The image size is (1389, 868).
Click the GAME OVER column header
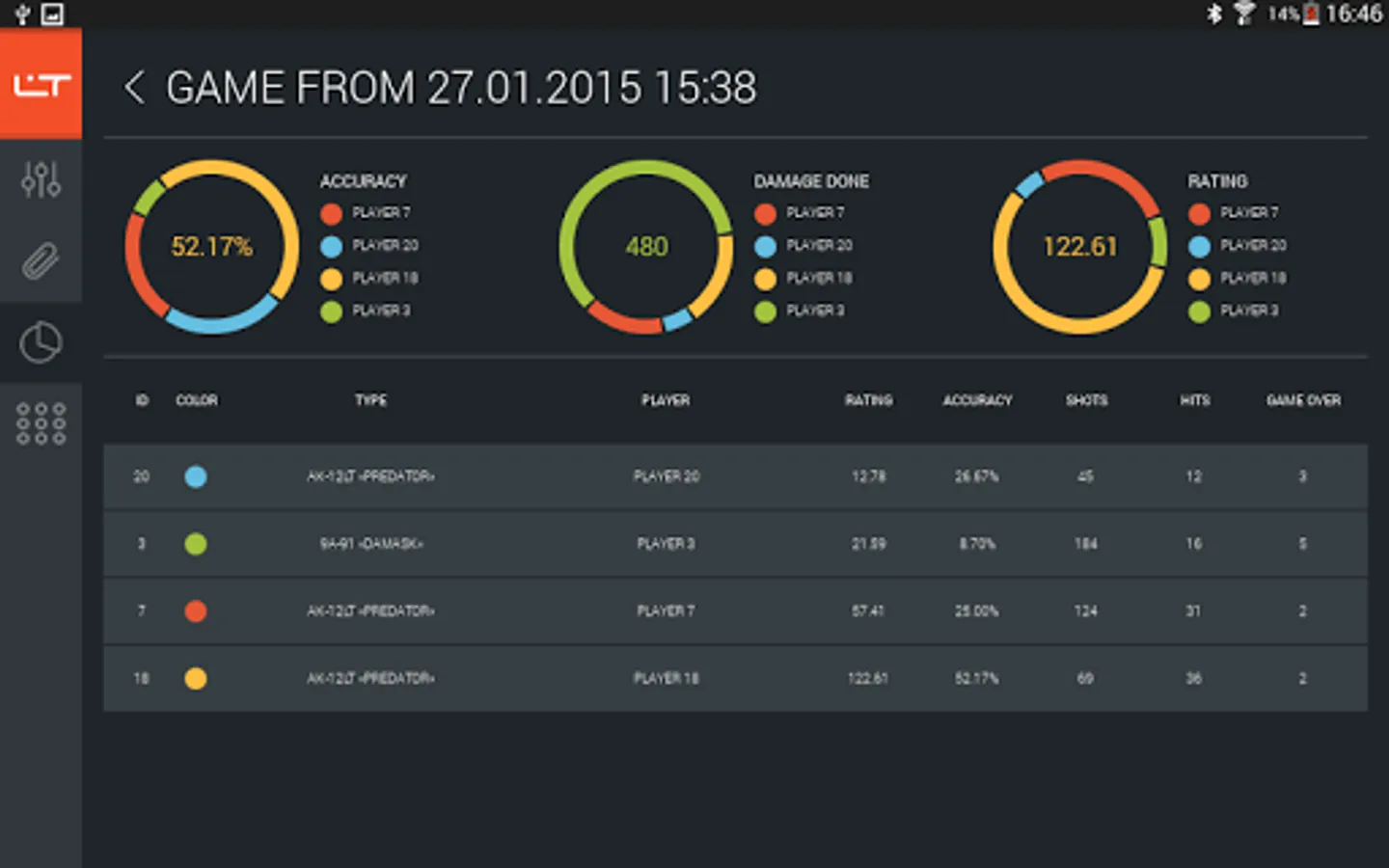coord(1303,400)
